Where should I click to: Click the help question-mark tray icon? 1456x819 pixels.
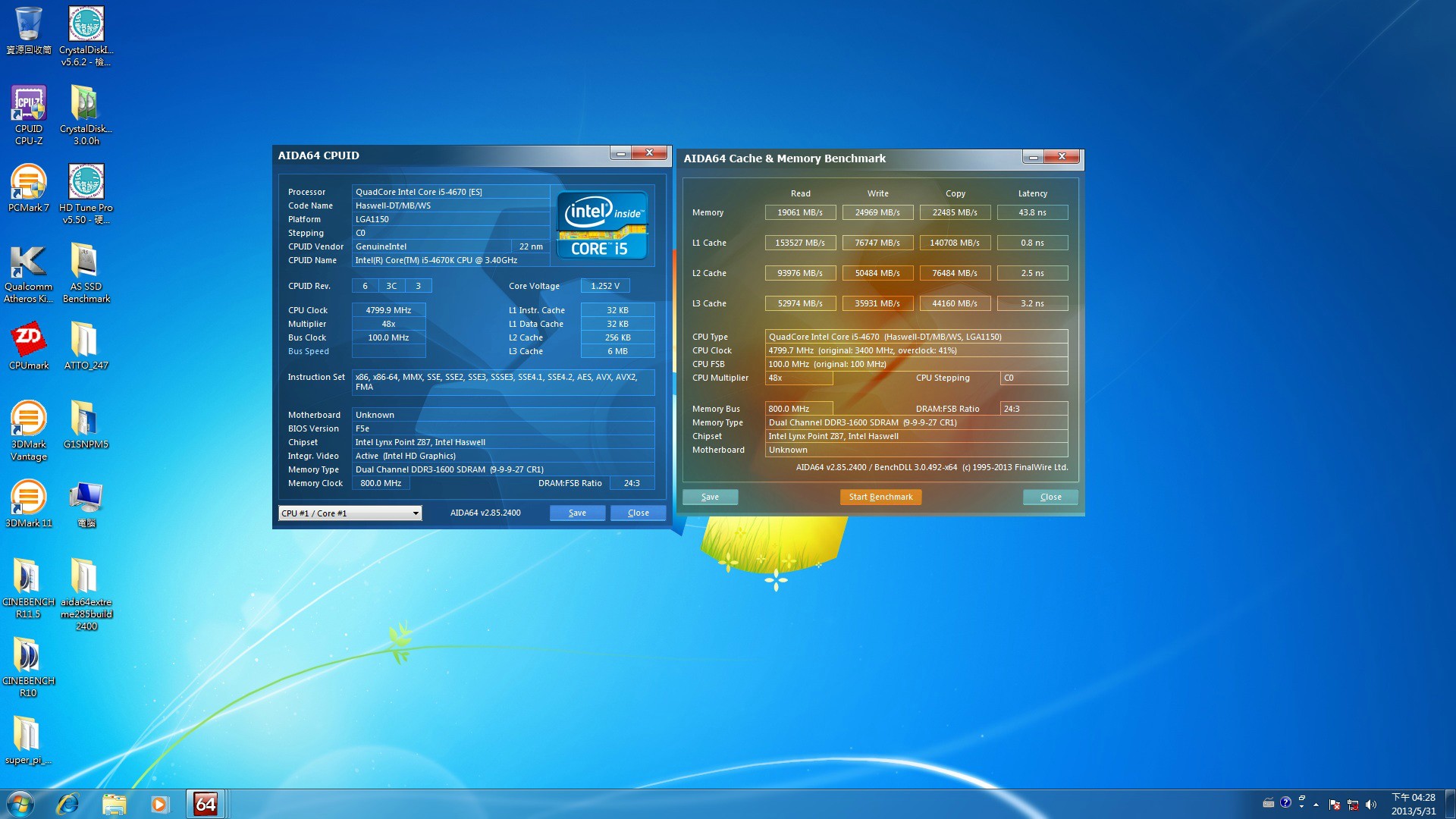click(1285, 802)
